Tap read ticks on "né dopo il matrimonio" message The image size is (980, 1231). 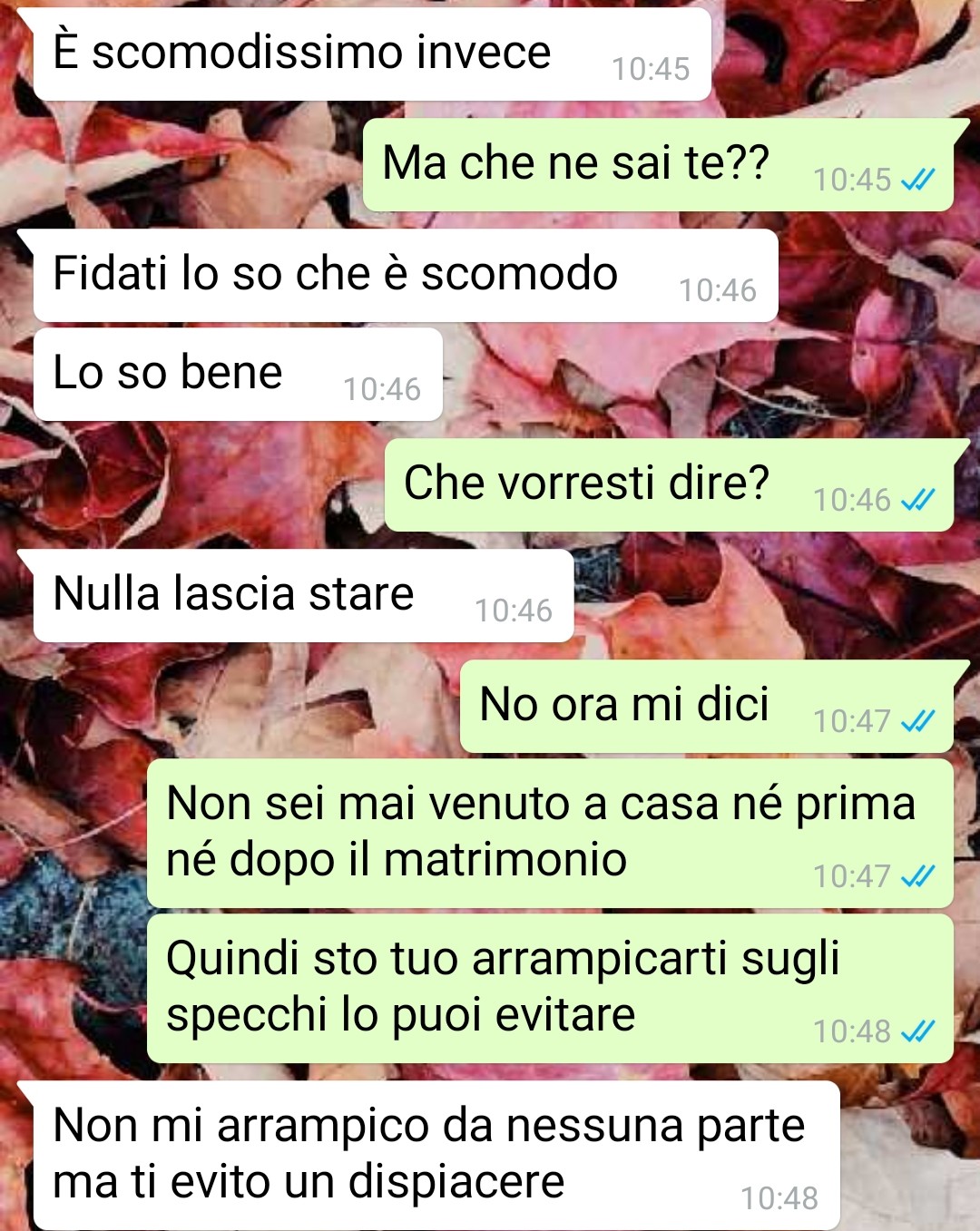pos(917,876)
